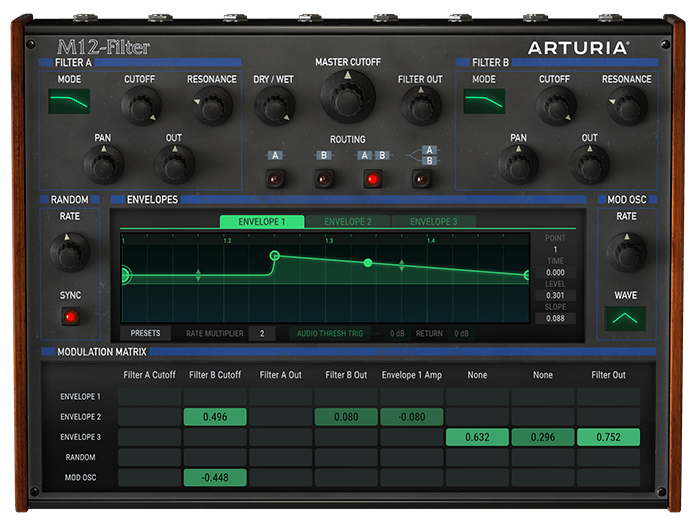698x523 pixels.
Task: Switch to Envelope 3 tab
Action: [434, 222]
